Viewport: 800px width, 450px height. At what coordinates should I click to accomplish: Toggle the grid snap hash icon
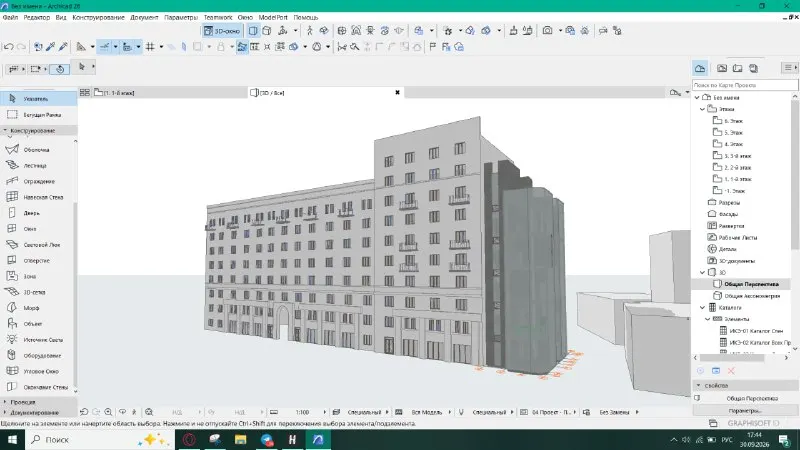tap(150, 47)
